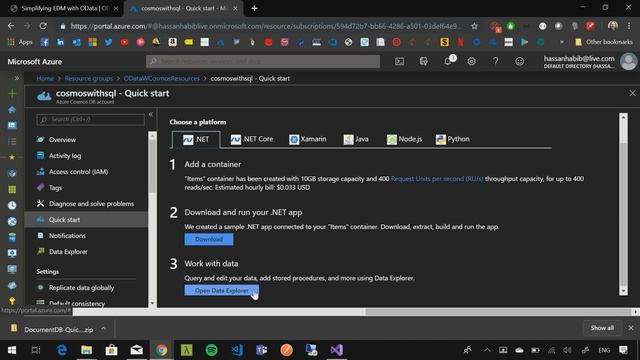Open Chrome menu three dots

(x=629, y=26)
